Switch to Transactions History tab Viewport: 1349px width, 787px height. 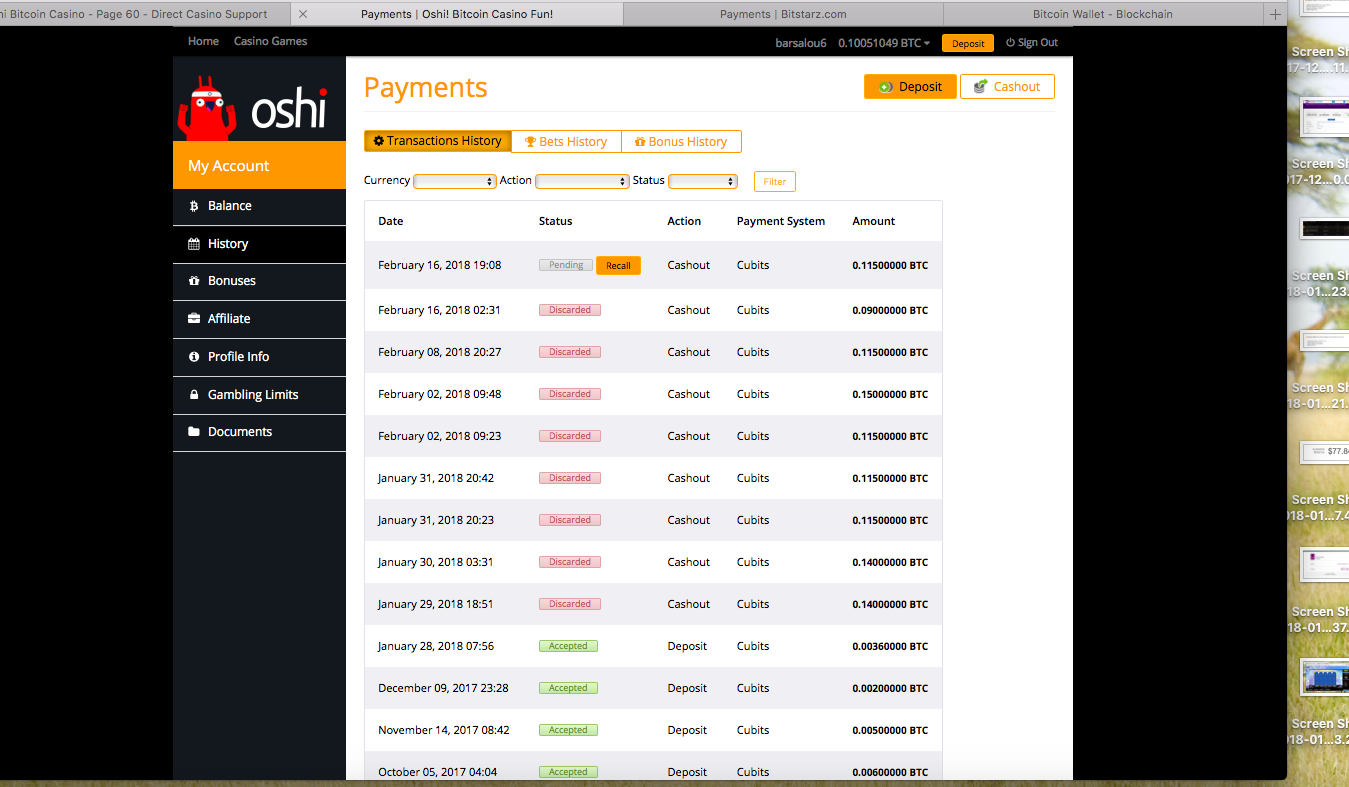[x=438, y=141]
